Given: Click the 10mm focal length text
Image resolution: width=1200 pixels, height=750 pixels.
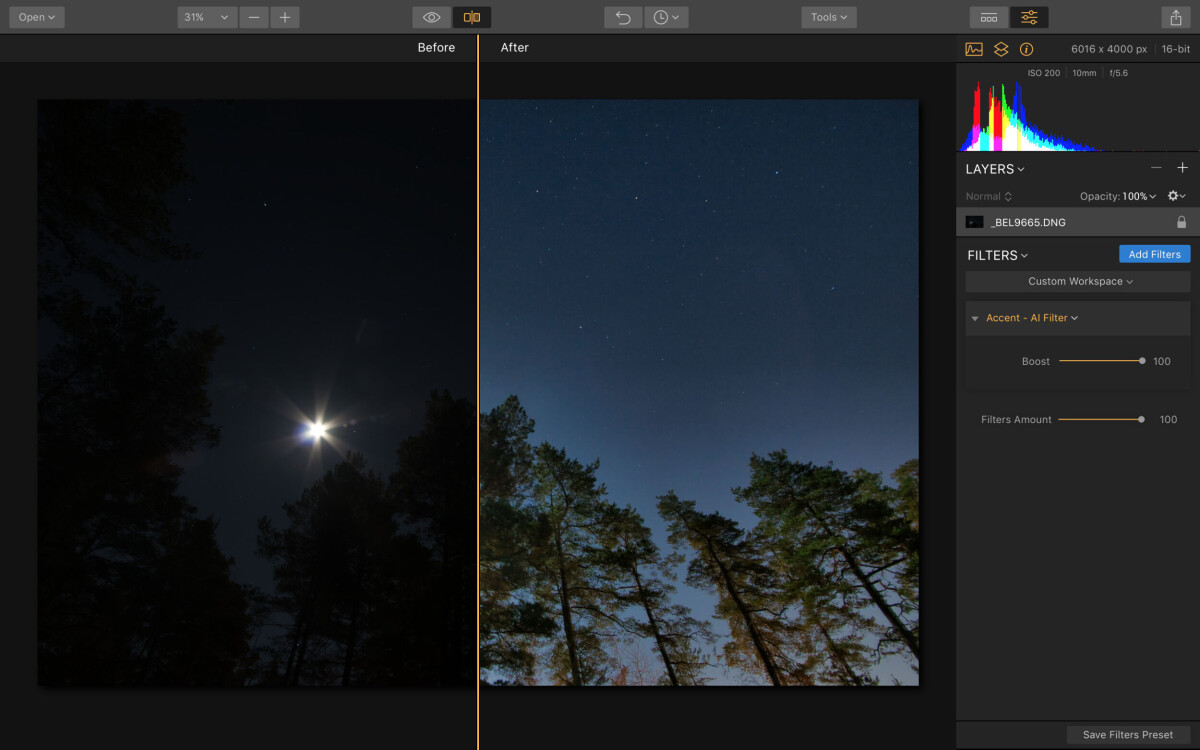Looking at the screenshot, I should (x=1084, y=73).
